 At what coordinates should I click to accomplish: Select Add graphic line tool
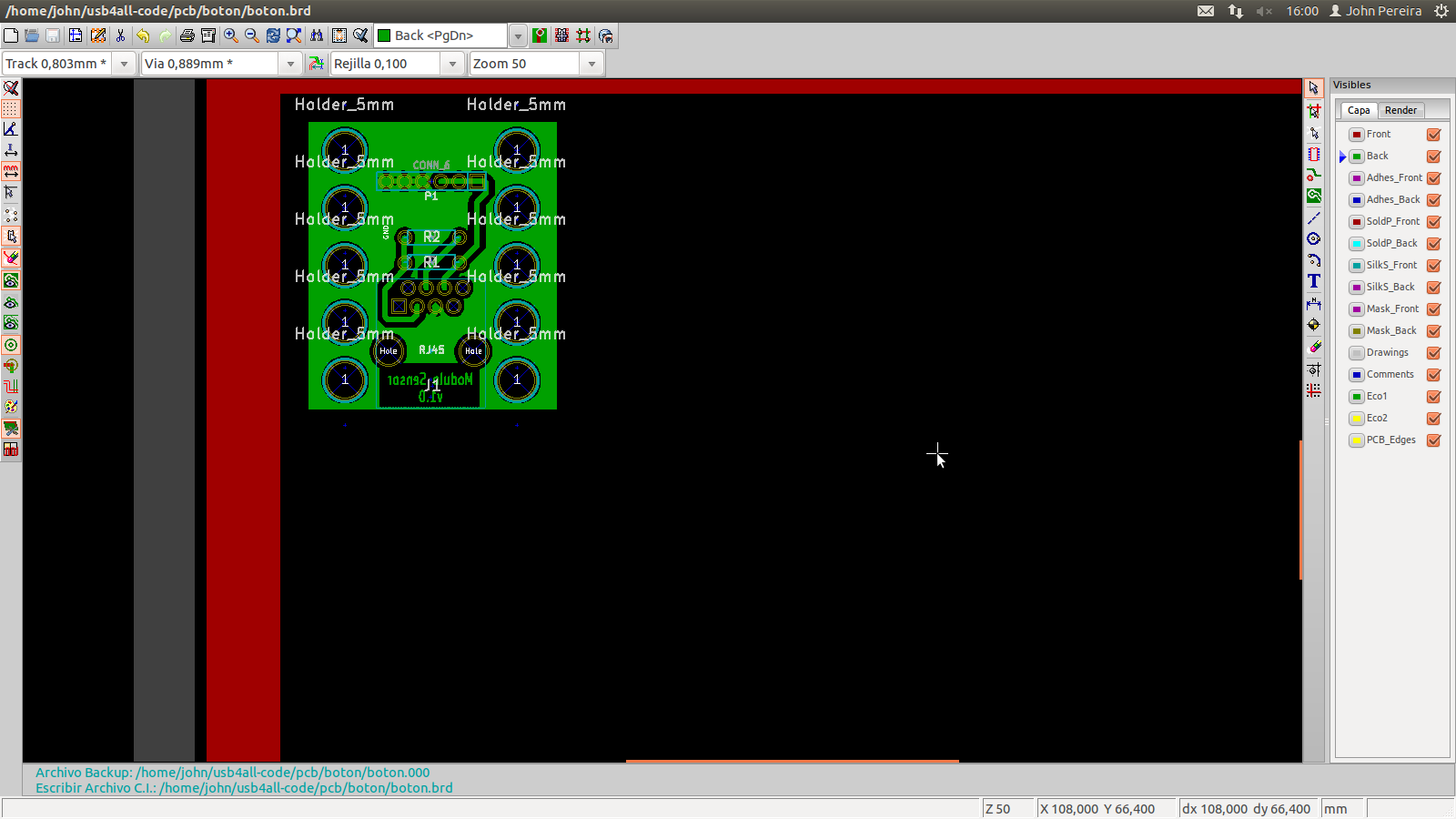coord(1314,218)
